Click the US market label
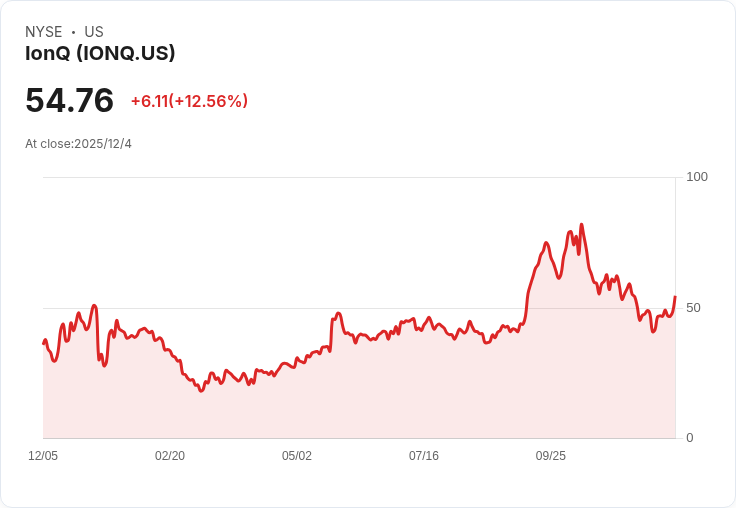Viewport: 736px width, 508px height. [x=94, y=32]
